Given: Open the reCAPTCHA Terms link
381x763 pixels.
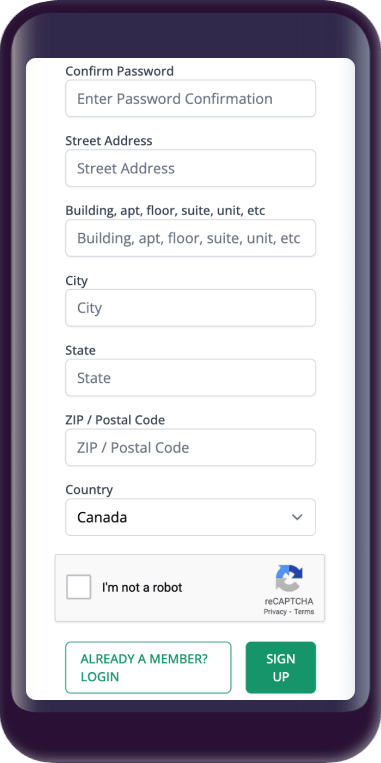Looking at the screenshot, I should (304, 612).
